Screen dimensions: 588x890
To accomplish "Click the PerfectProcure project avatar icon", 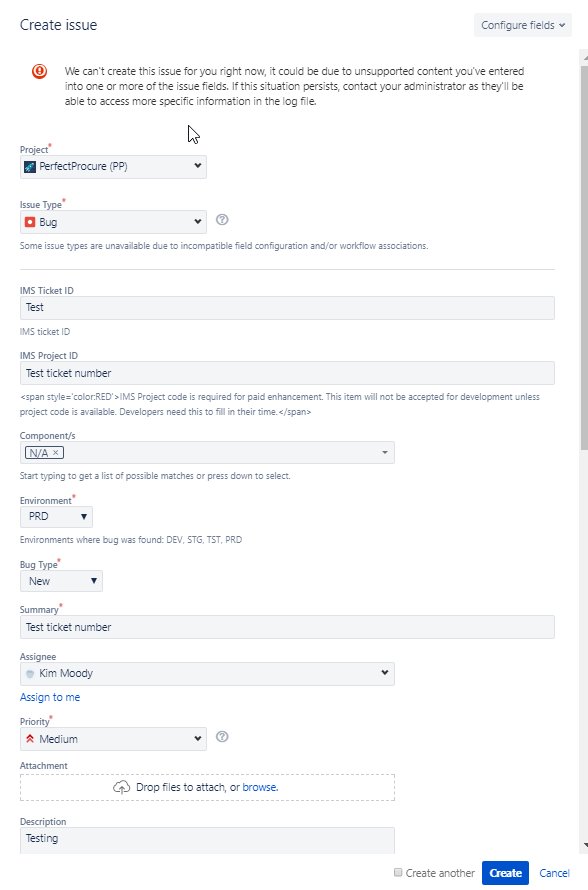I will coord(30,167).
